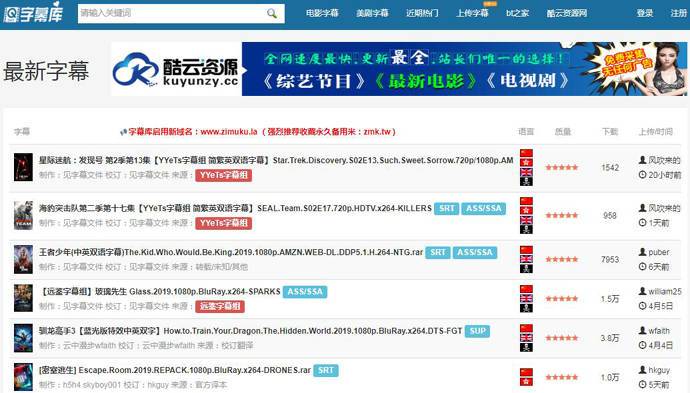Click SRT badge in Escape Room row
Viewport: 690px width, 393px height.
coord(326,371)
